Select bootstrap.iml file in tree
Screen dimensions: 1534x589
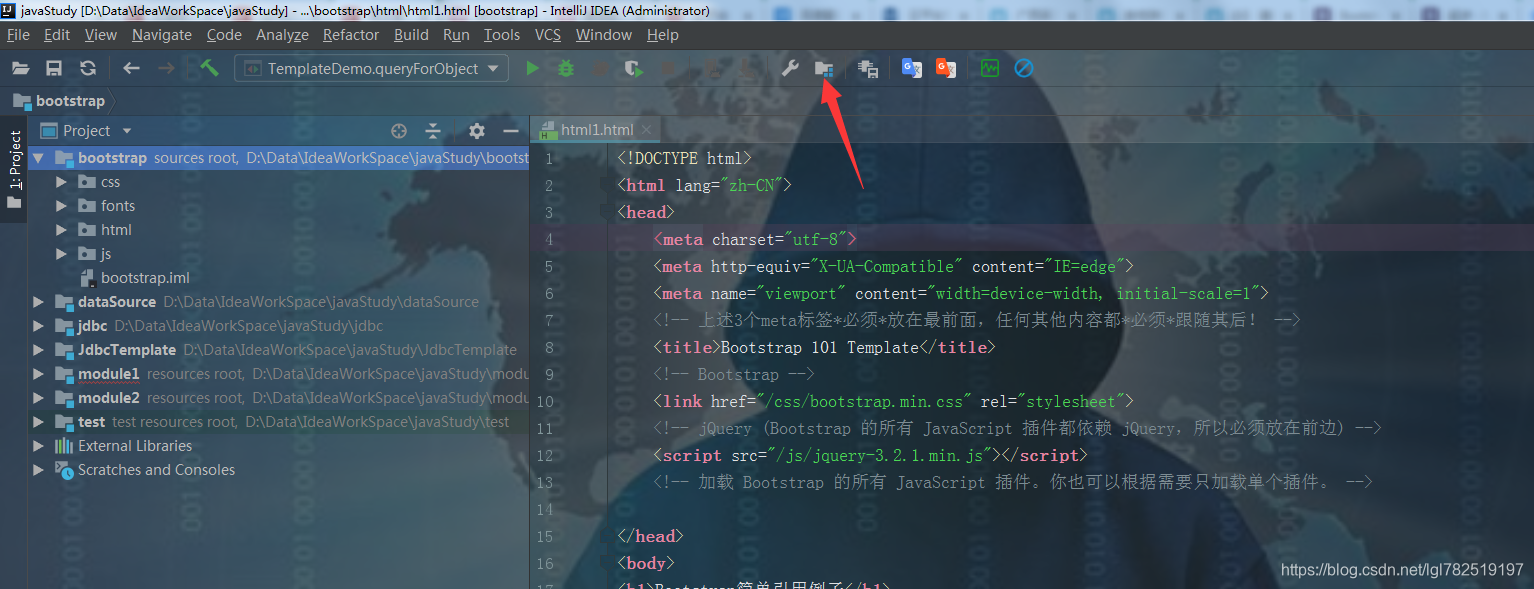point(145,278)
